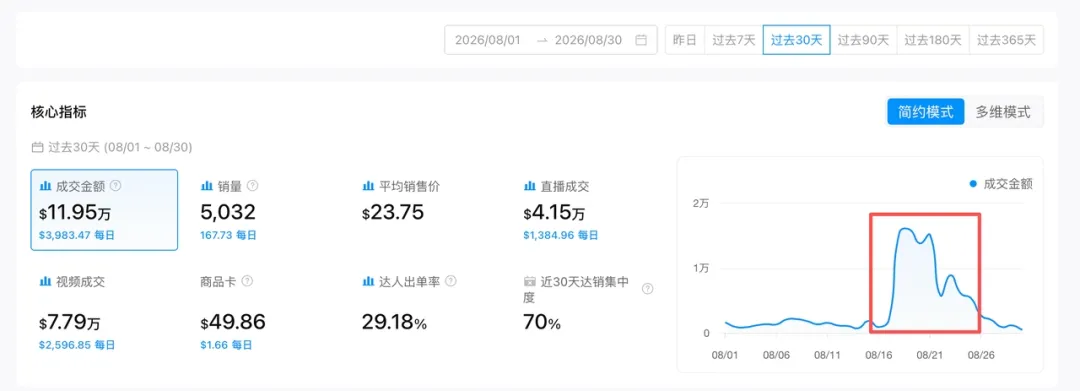Select the 过去180天 time range tab
The height and width of the screenshot is (391, 1080).
click(x=933, y=40)
